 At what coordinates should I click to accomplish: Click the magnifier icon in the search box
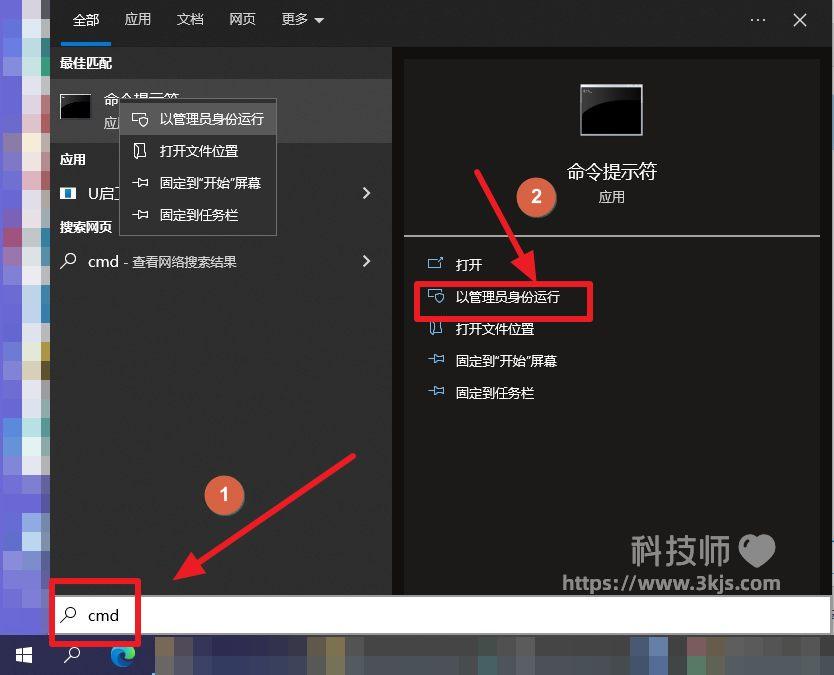point(69,614)
